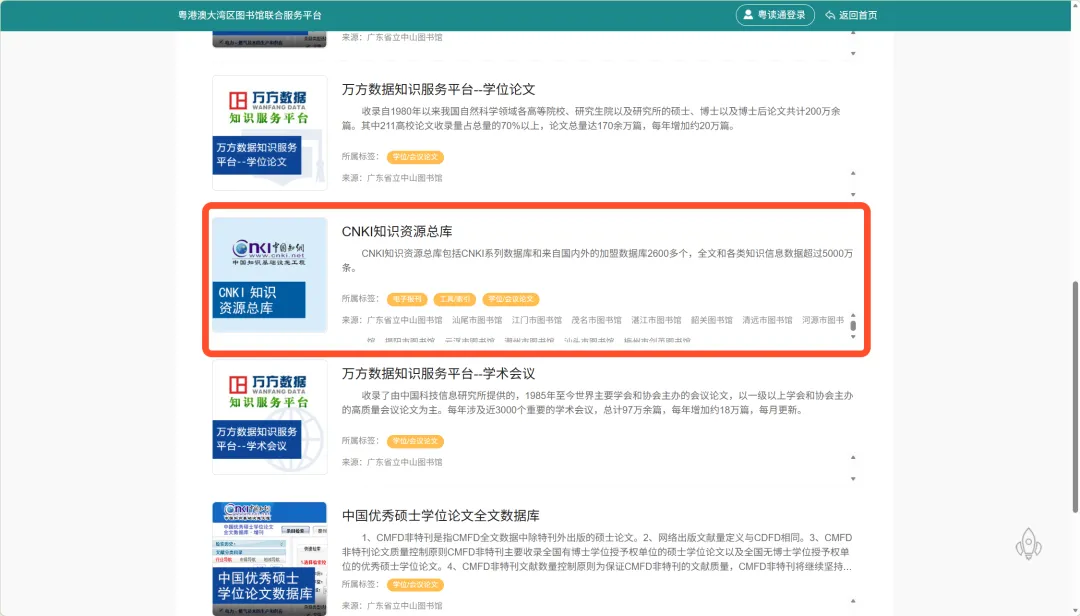This screenshot has width=1080, height=616.
Task: Click the 粤港澳大湾区图书馆联合服务平台 header title
Action: pyautogui.click(x=249, y=15)
